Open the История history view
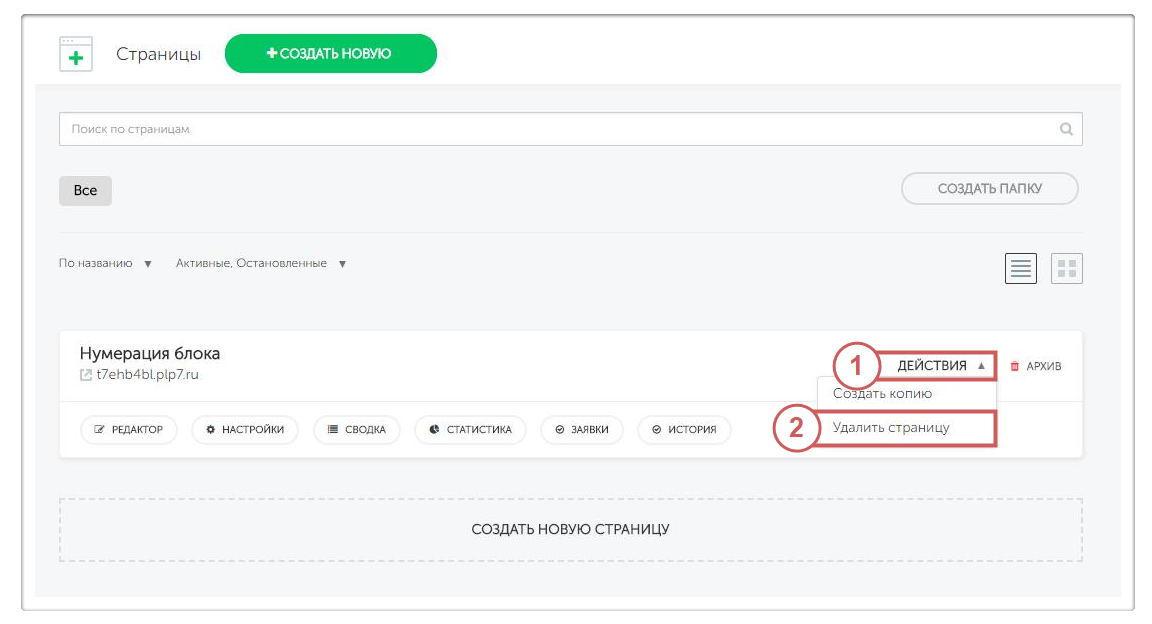Screen dimensions: 1152x624 (x=684, y=429)
